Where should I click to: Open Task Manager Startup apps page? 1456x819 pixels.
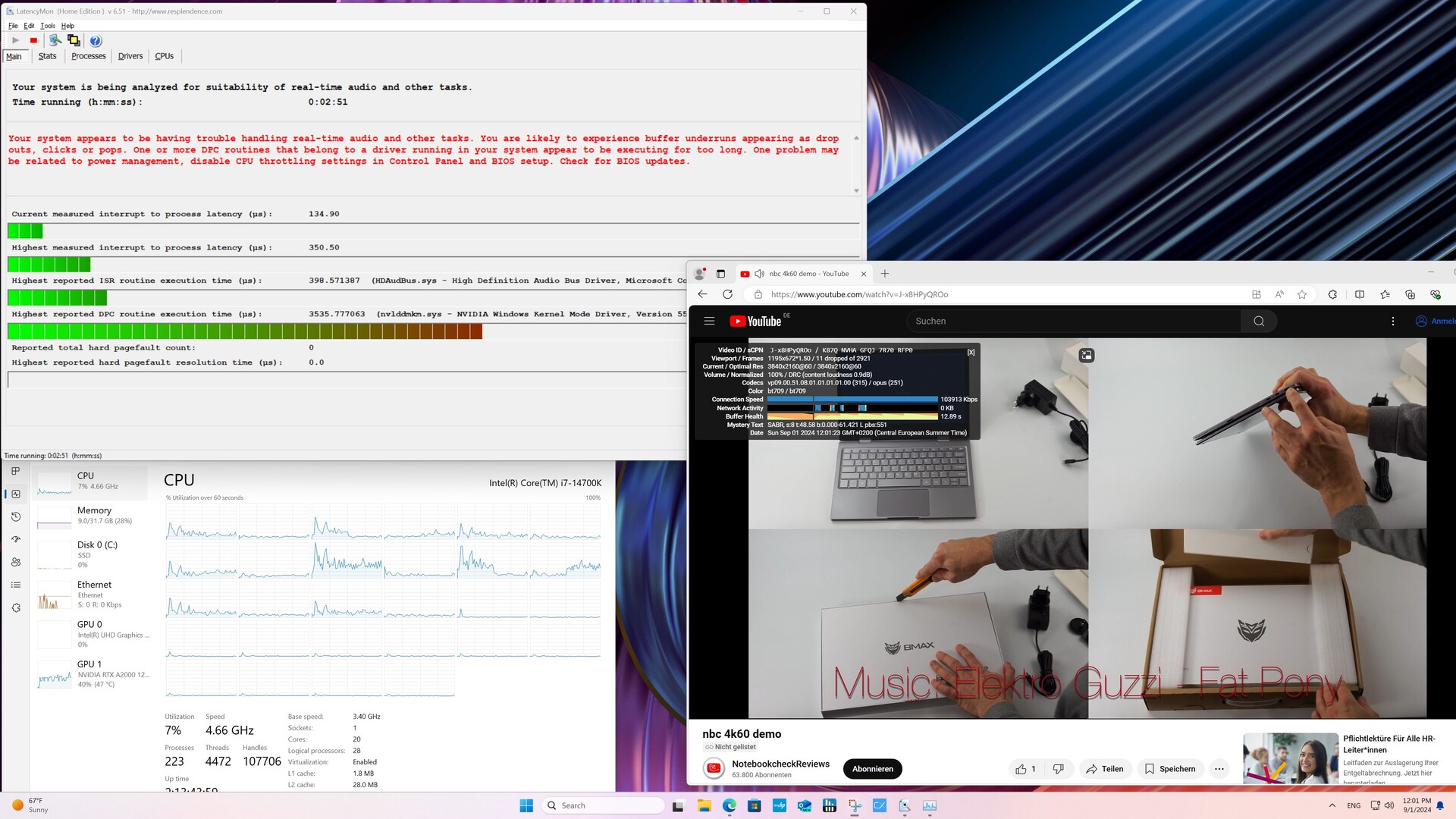16,539
